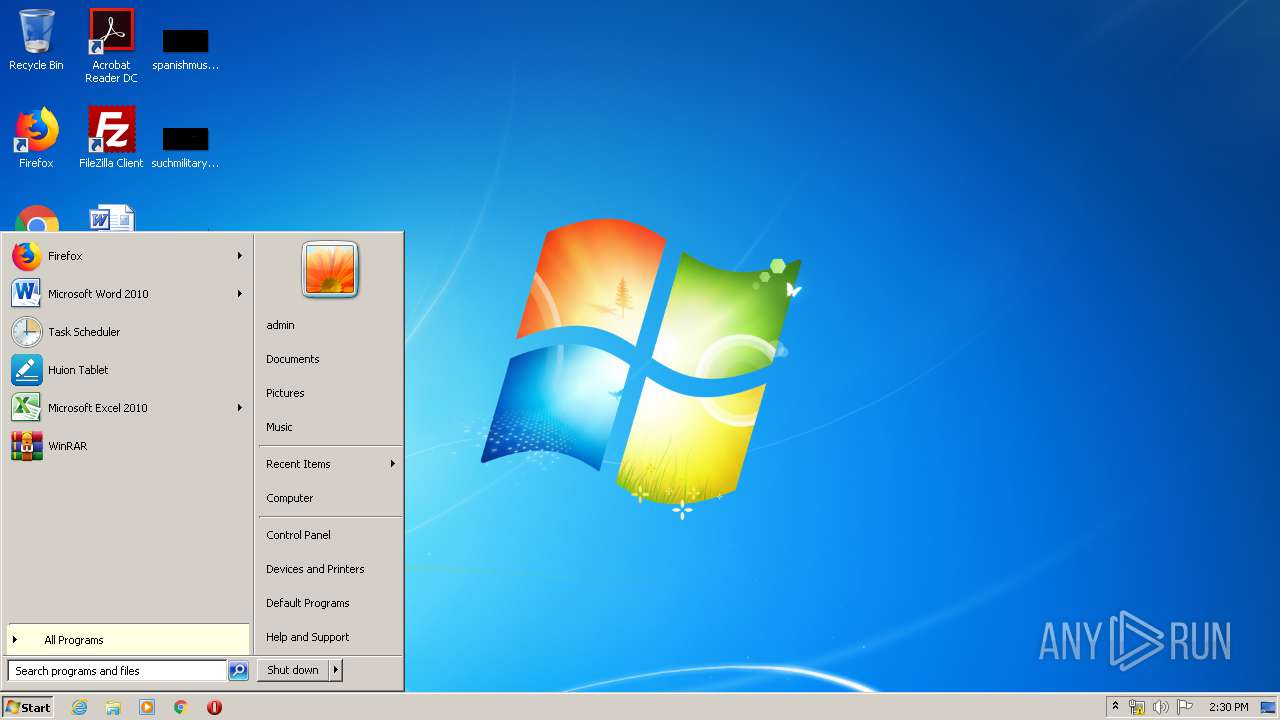Open the volume speaker tray icon
The width and height of the screenshot is (1280, 720).
(x=1161, y=707)
